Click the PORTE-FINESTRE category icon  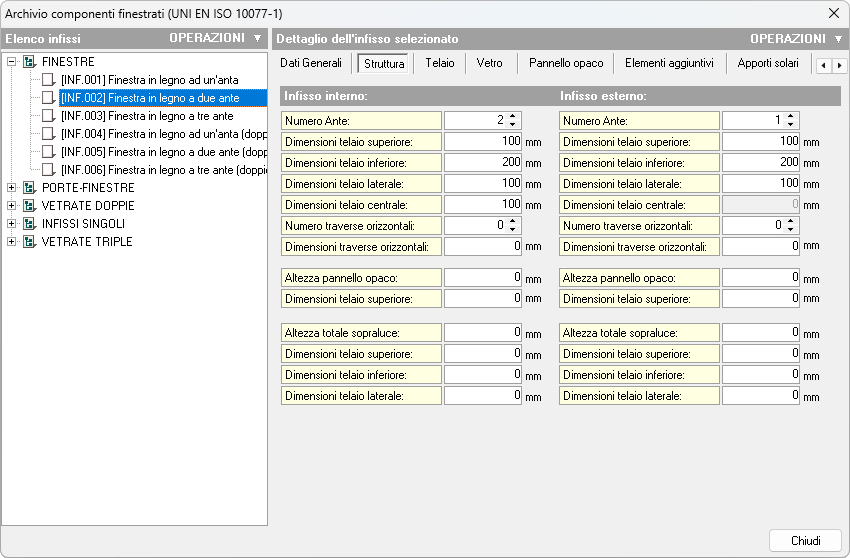point(29,188)
